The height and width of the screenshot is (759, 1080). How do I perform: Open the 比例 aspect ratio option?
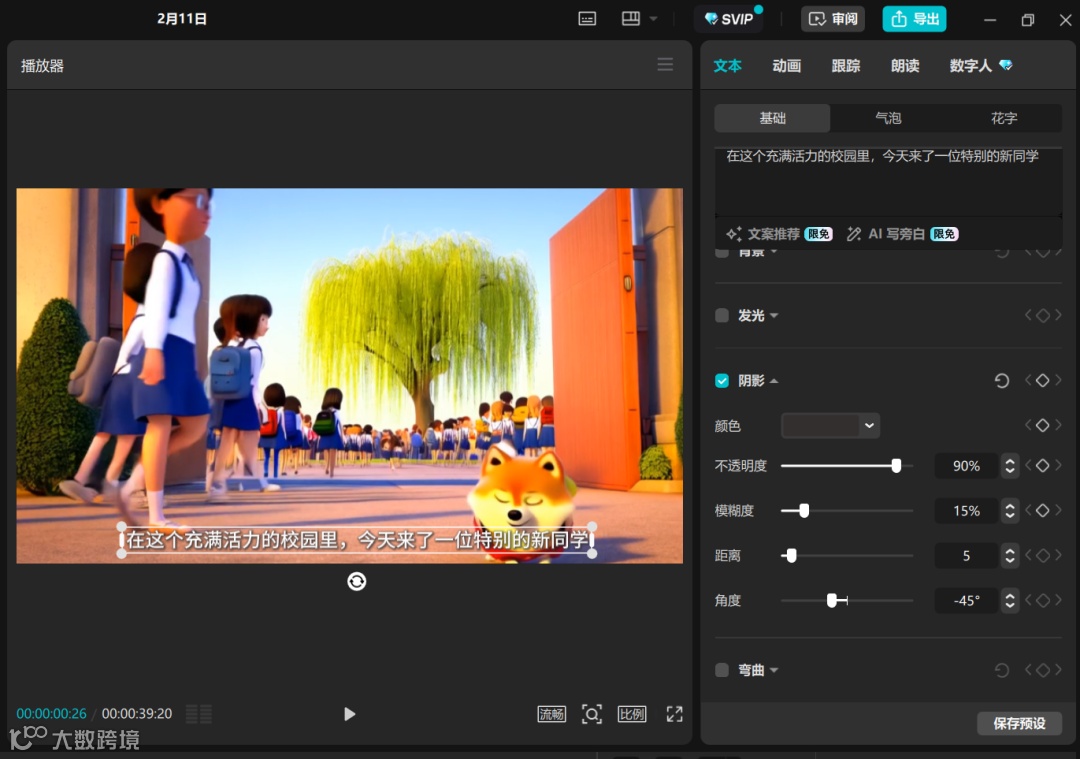[x=632, y=714]
